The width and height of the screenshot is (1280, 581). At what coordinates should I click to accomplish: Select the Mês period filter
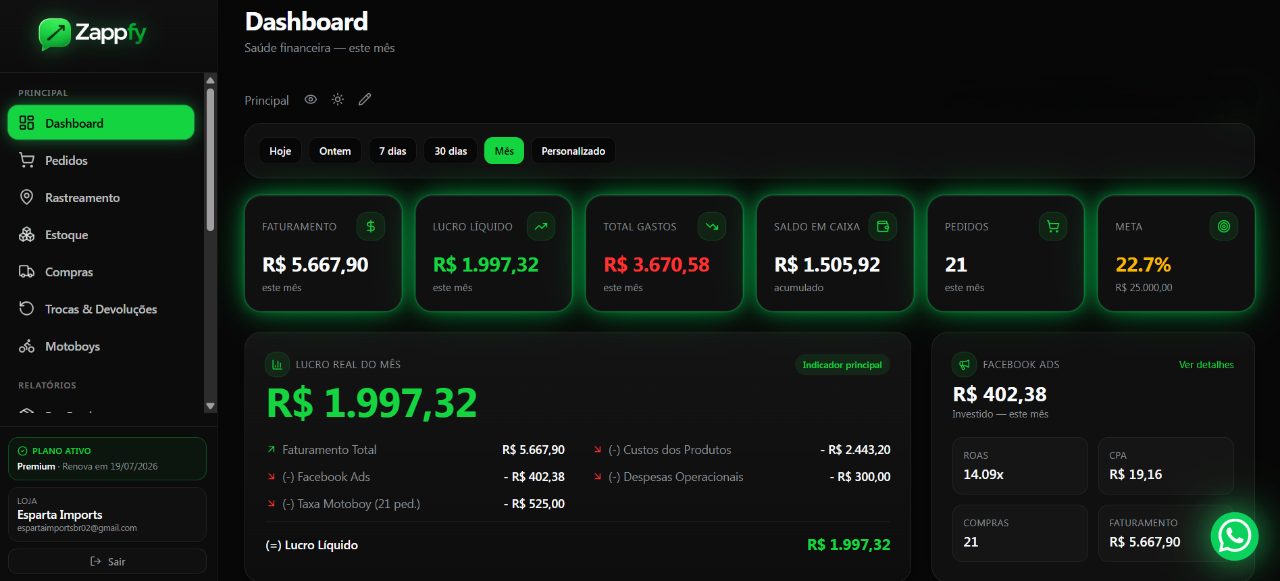tap(504, 151)
